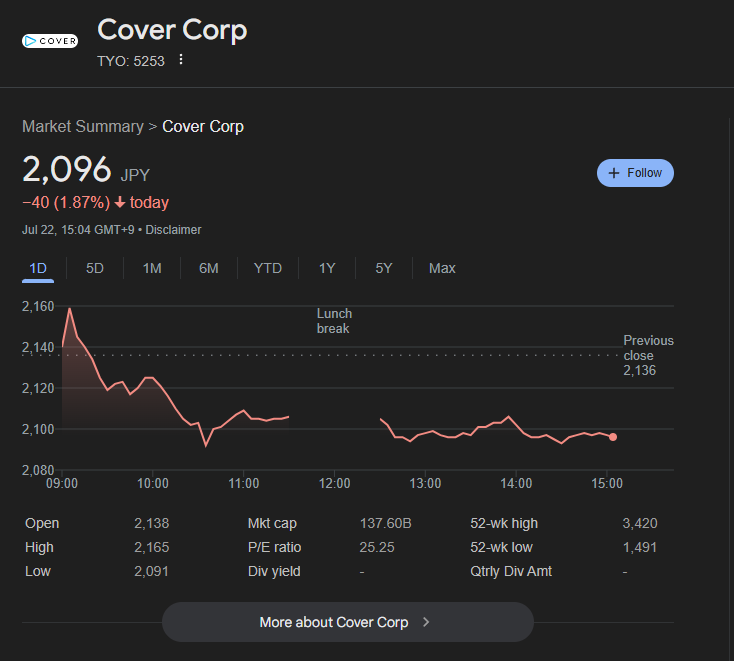
Task: Click the P/E ratio value 25.25
Action: coord(377,547)
